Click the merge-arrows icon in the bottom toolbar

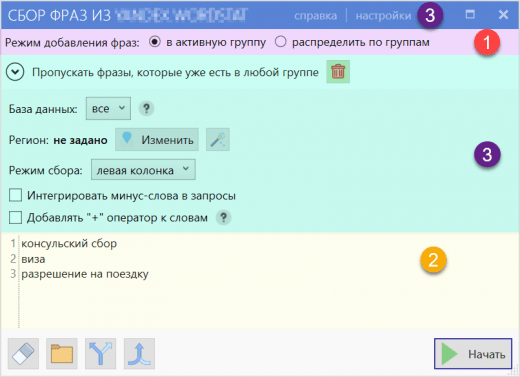tap(139, 353)
